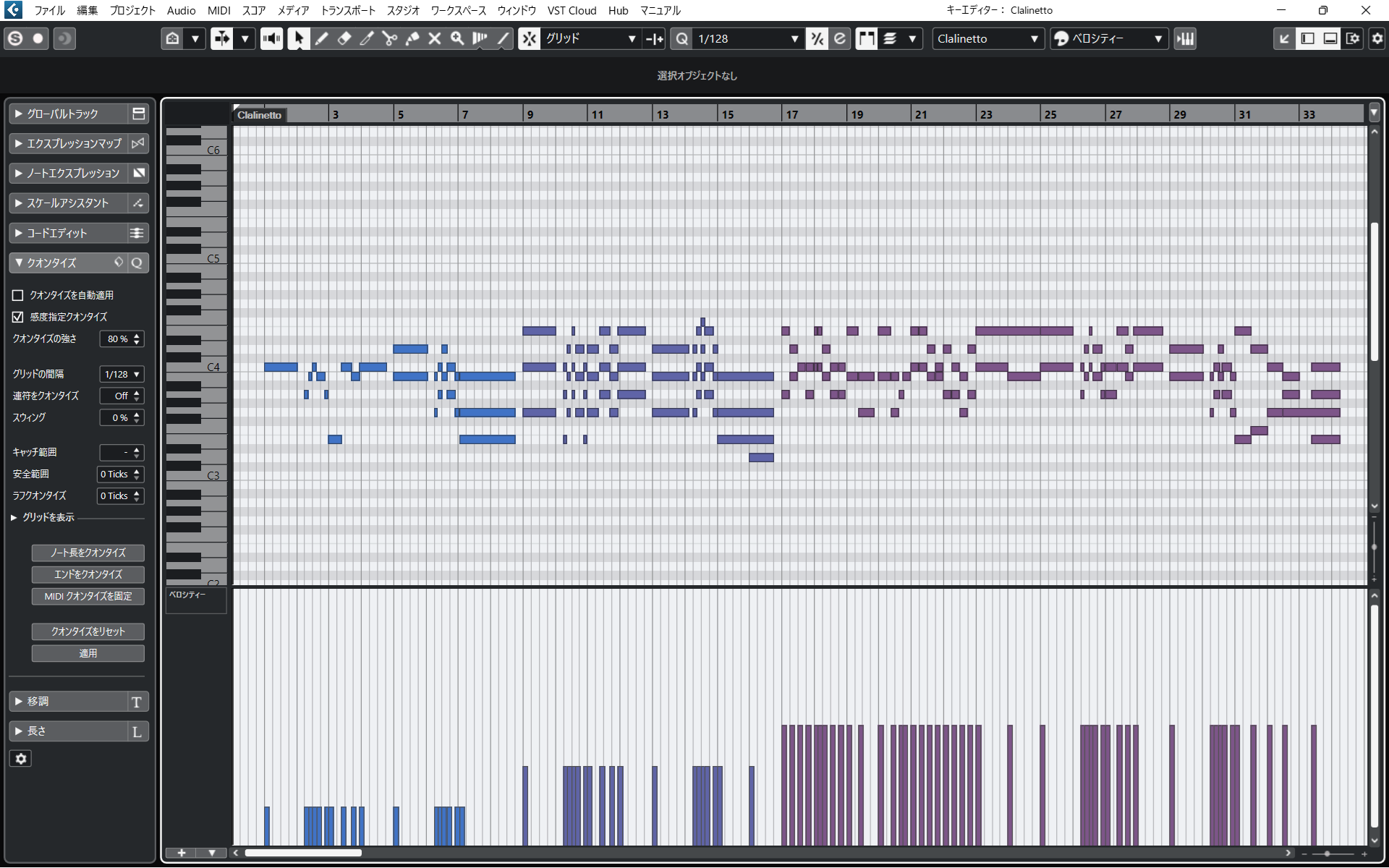The width and height of the screenshot is (1389, 868).
Task: Open the ベロシティー event color dropdown
Action: tap(1109, 38)
